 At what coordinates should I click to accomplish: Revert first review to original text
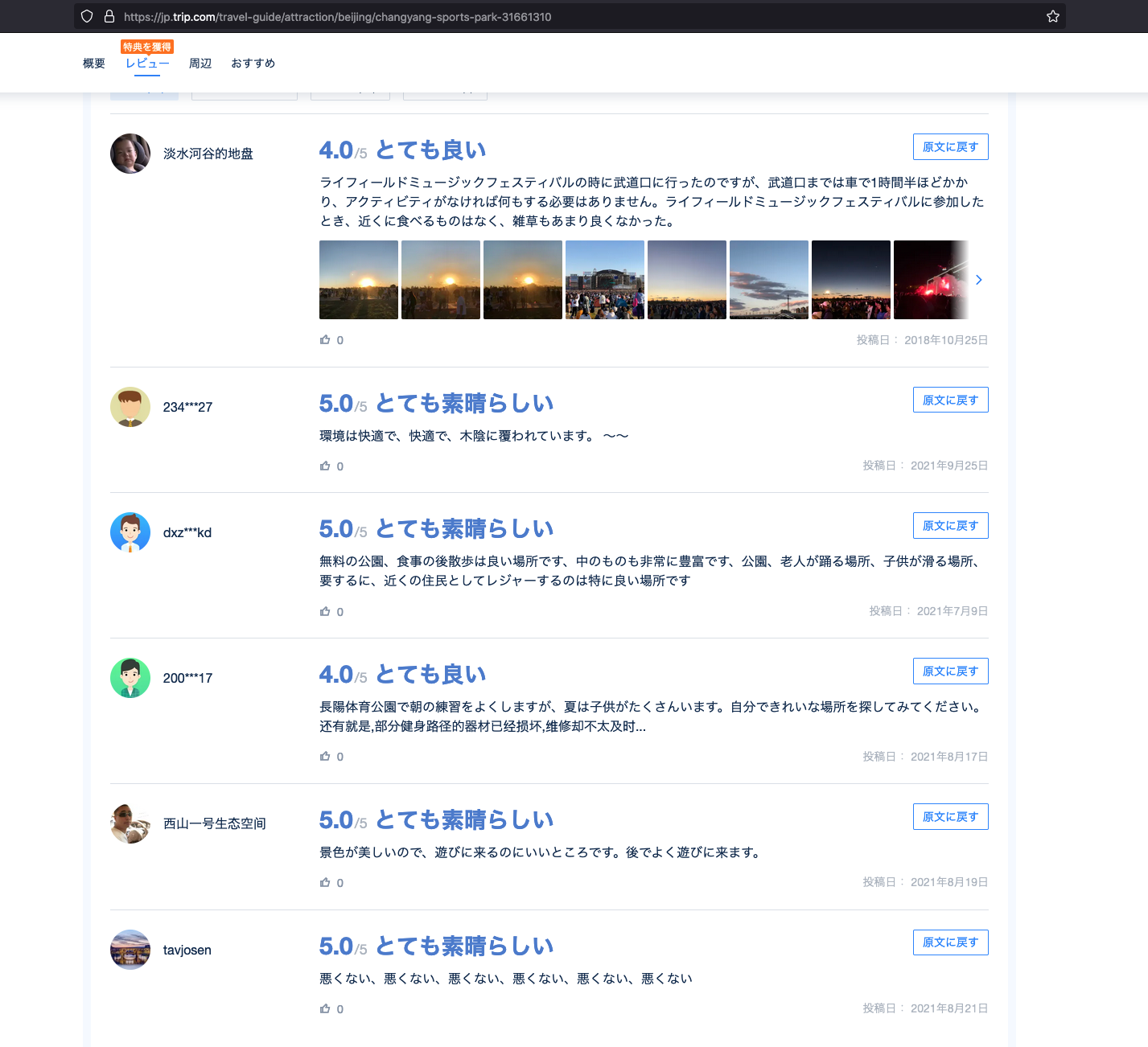point(950,147)
